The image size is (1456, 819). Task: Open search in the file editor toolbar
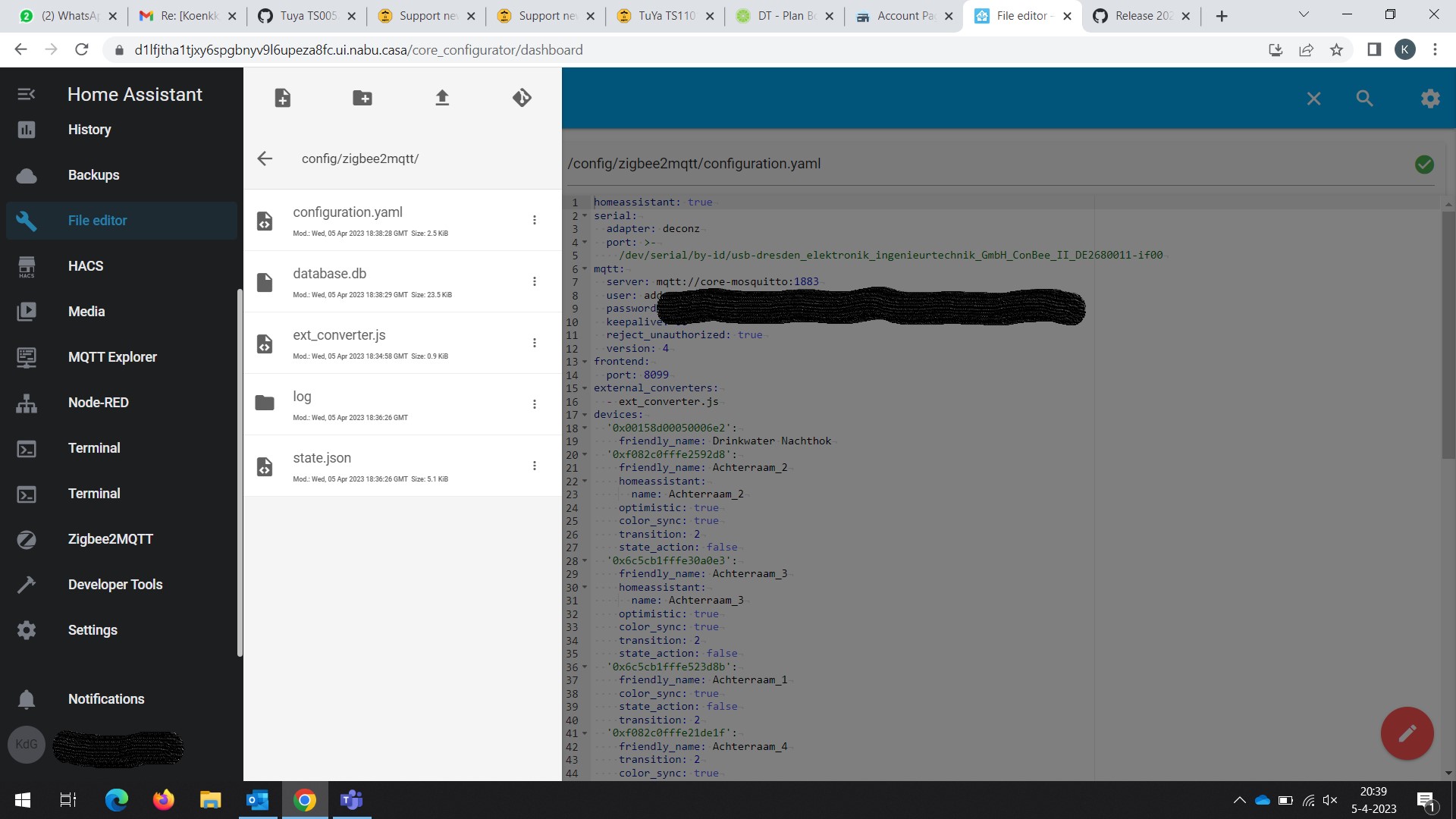[x=1363, y=98]
